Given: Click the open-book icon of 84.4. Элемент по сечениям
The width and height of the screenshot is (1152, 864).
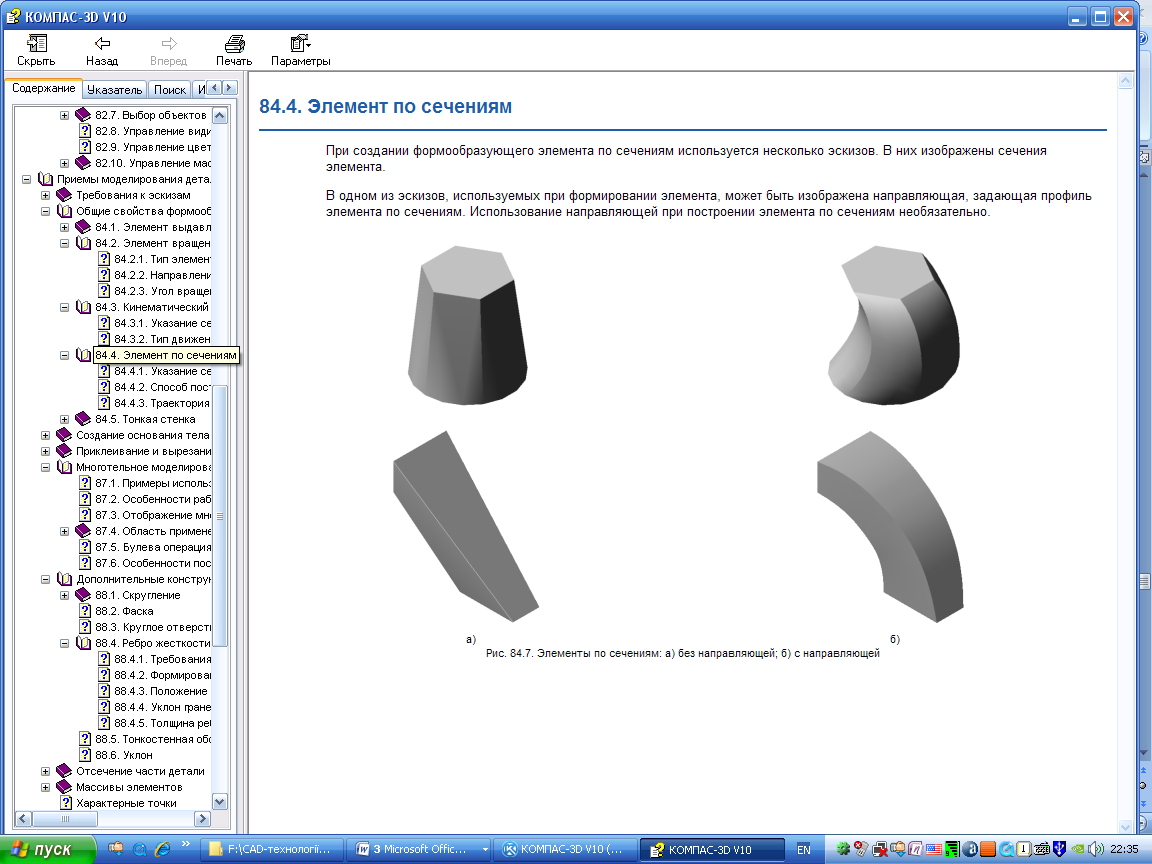Looking at the screenshot, I should click(x=84, y=356).
